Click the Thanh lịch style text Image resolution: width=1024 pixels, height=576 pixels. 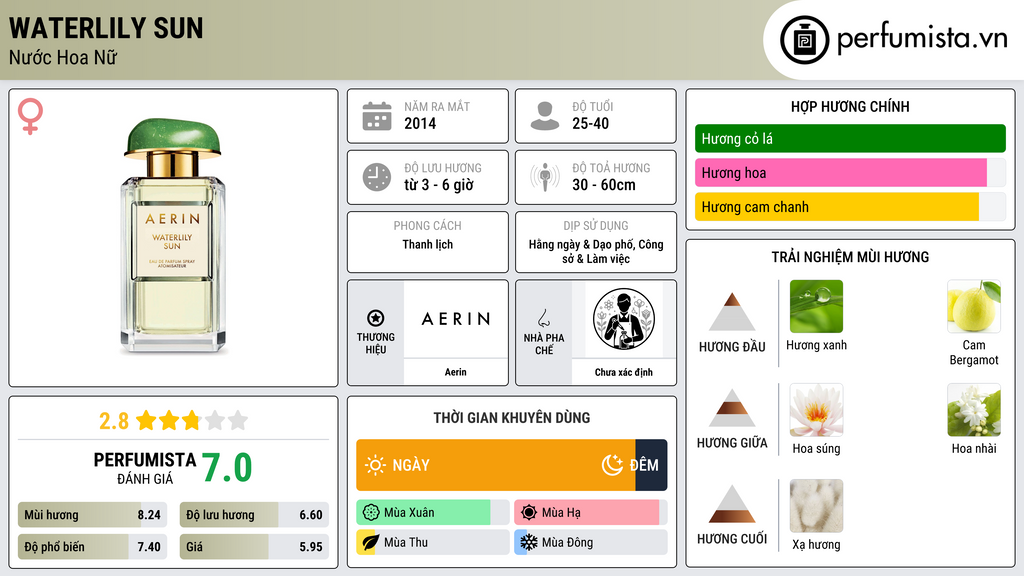(x=428, y=244)
